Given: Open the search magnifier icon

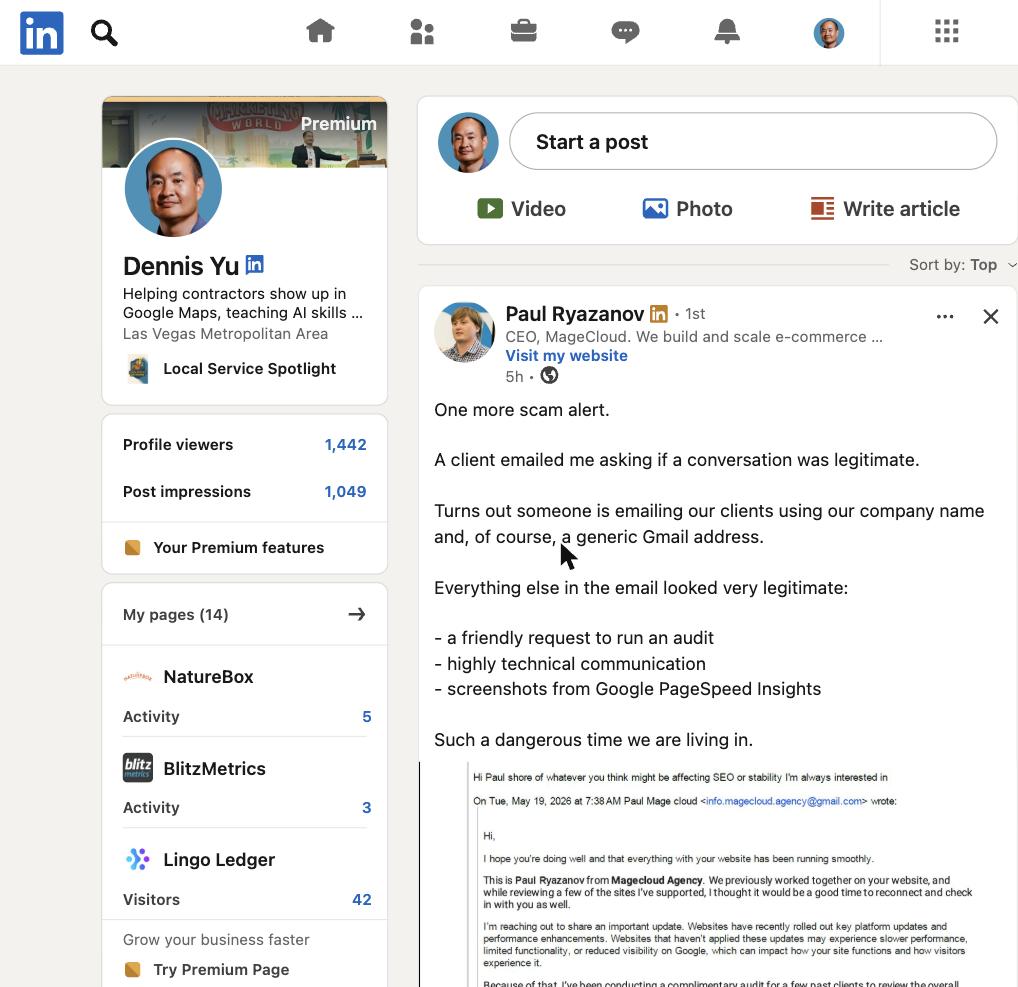Looking at the screenshot, I should click(104, 32).
